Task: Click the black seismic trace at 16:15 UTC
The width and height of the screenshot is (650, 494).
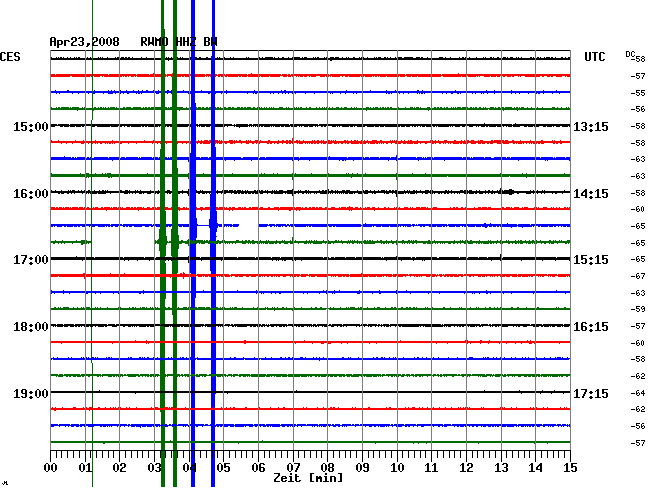Action: click(310, 325)
